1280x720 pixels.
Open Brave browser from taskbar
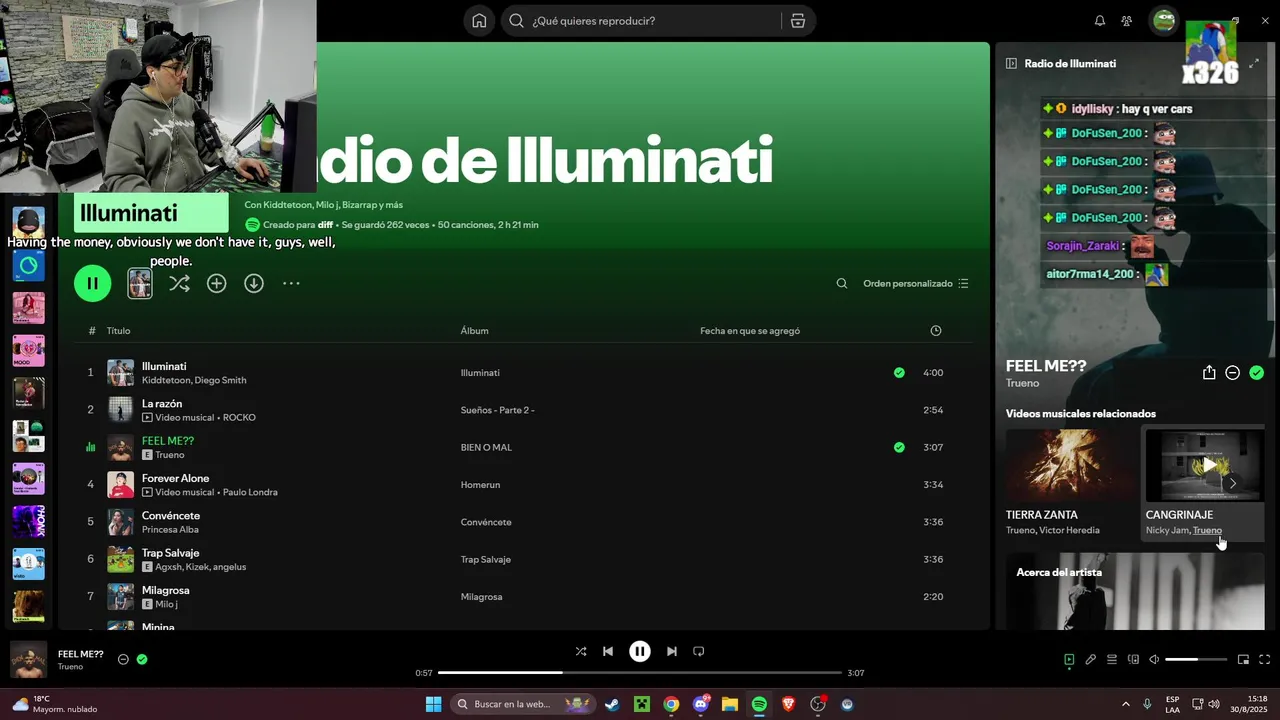[788, 705]
